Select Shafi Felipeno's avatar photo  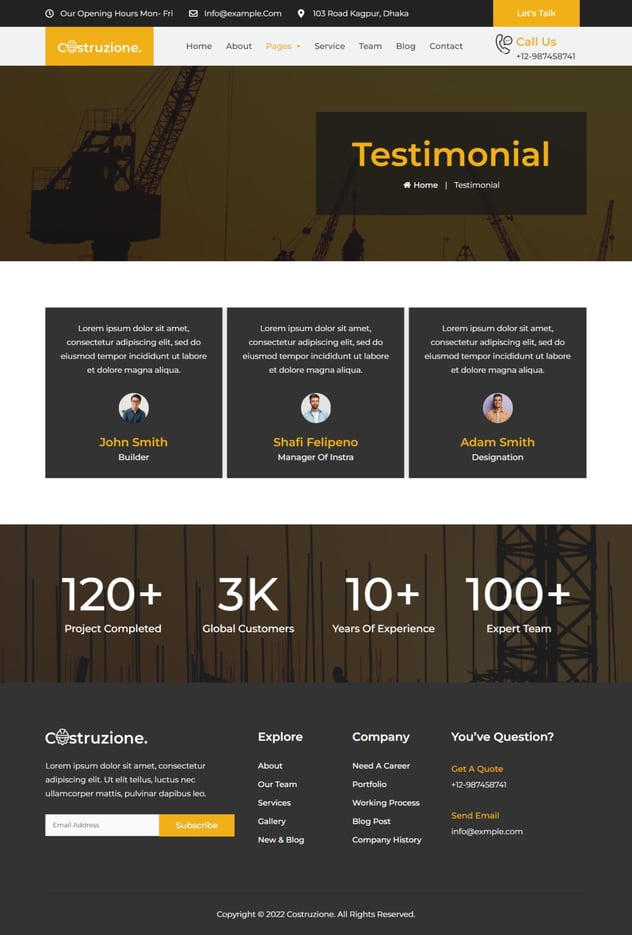pyautogui.click(x=316, y=408)
